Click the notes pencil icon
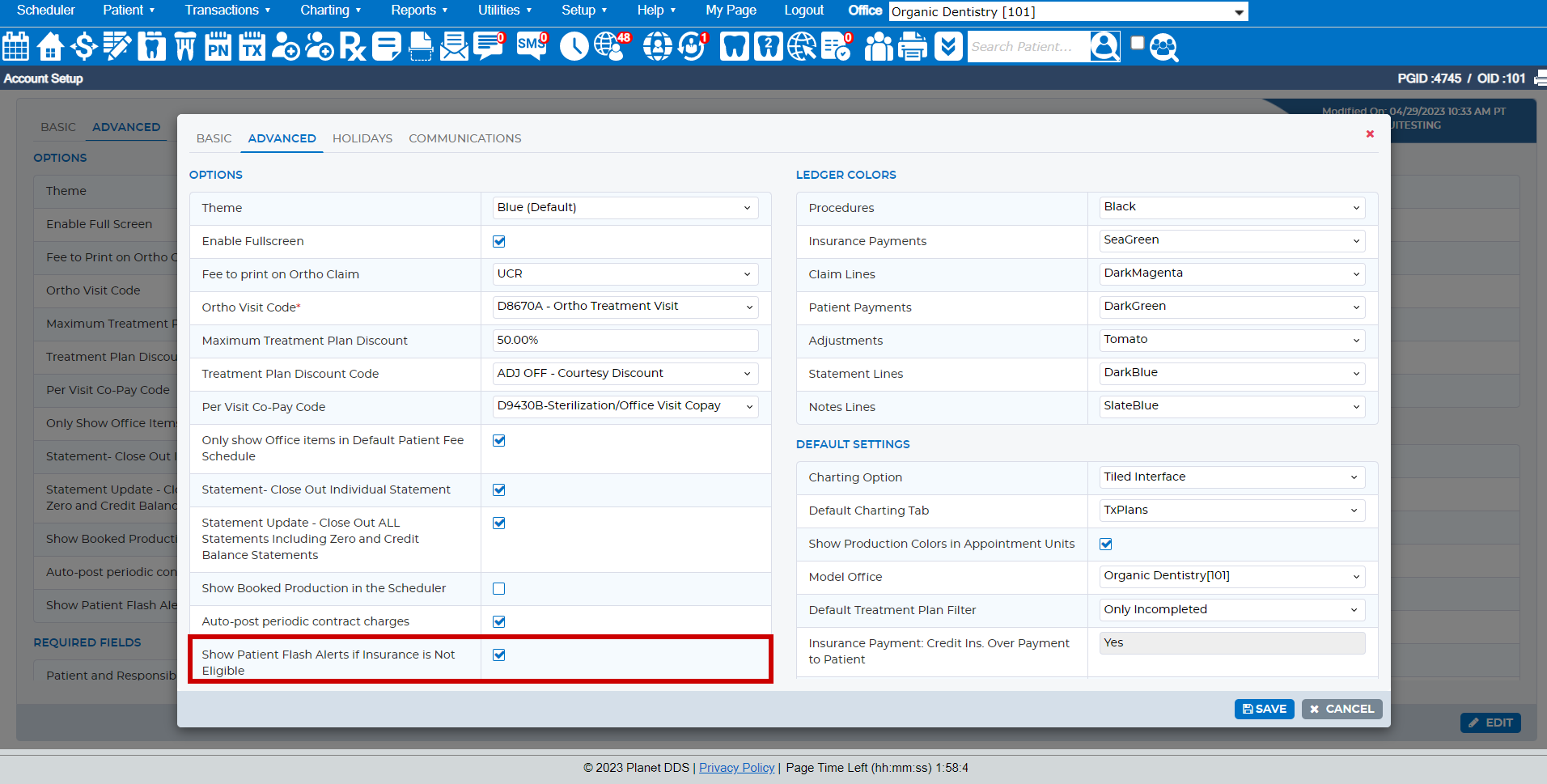This screenshot has width=1547, height=784. click(117, 46)
